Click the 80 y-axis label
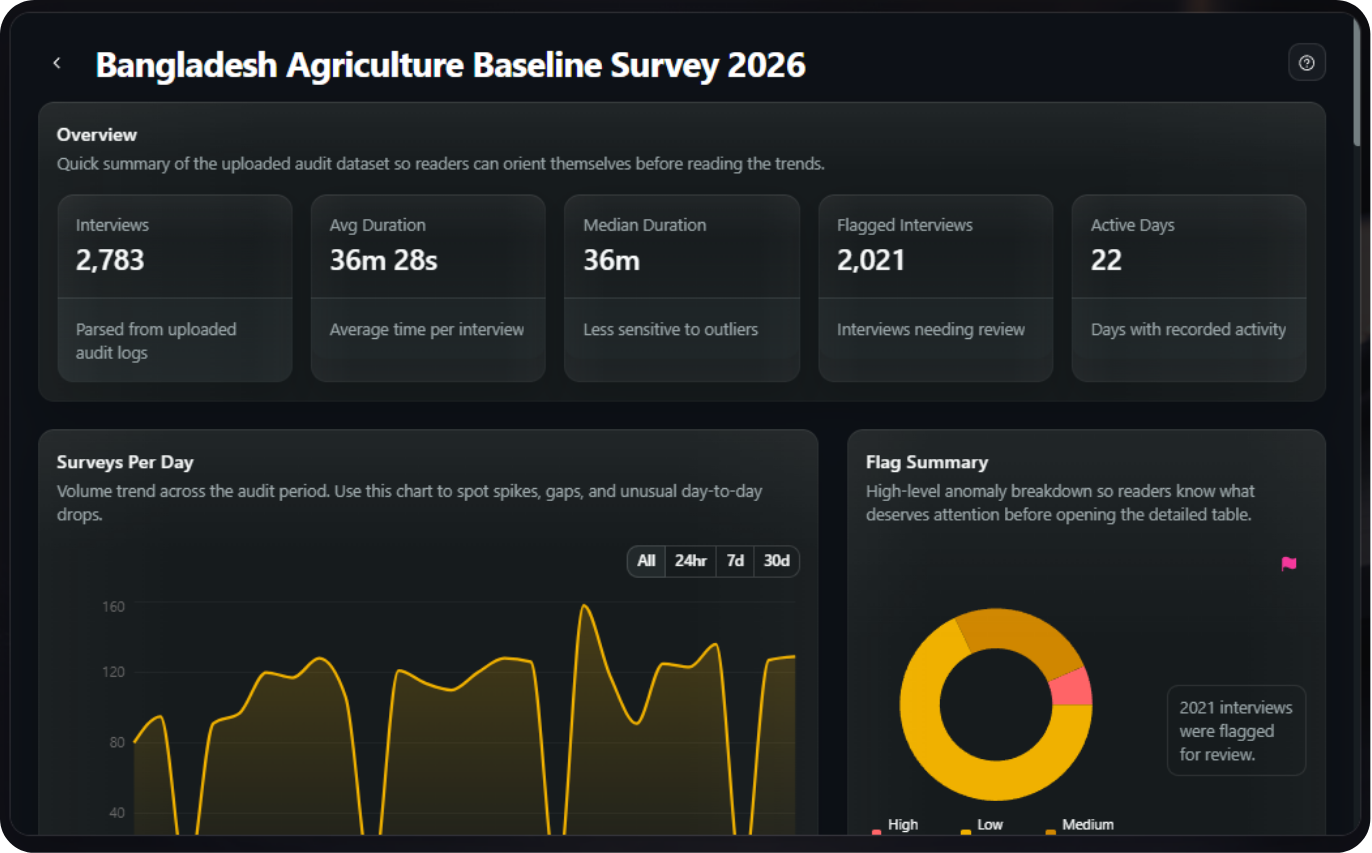Screen dimensions: 1372x853 117,742
